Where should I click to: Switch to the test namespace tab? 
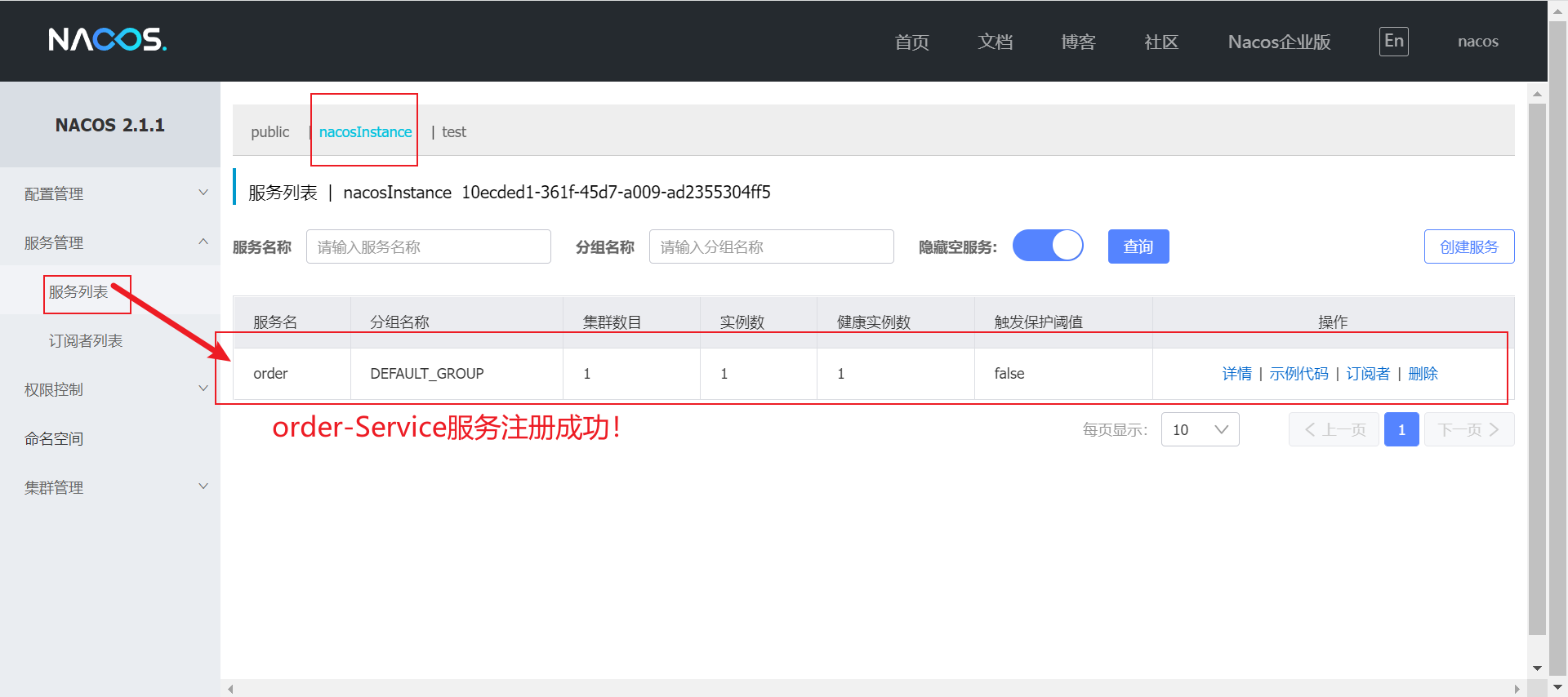(x=454, y=131)
